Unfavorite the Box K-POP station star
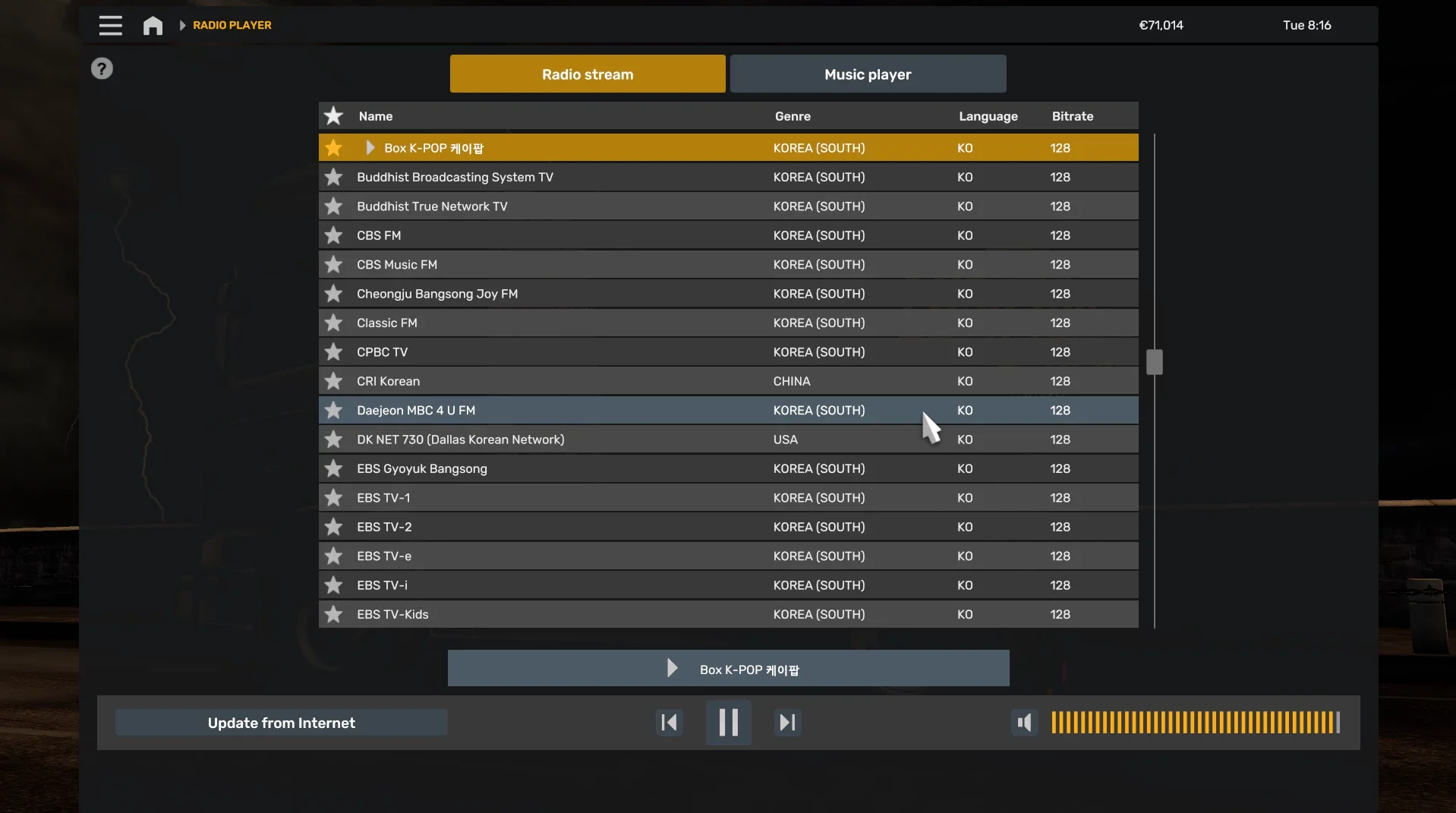Viewport: 1456px width, 813px height. 333,148
